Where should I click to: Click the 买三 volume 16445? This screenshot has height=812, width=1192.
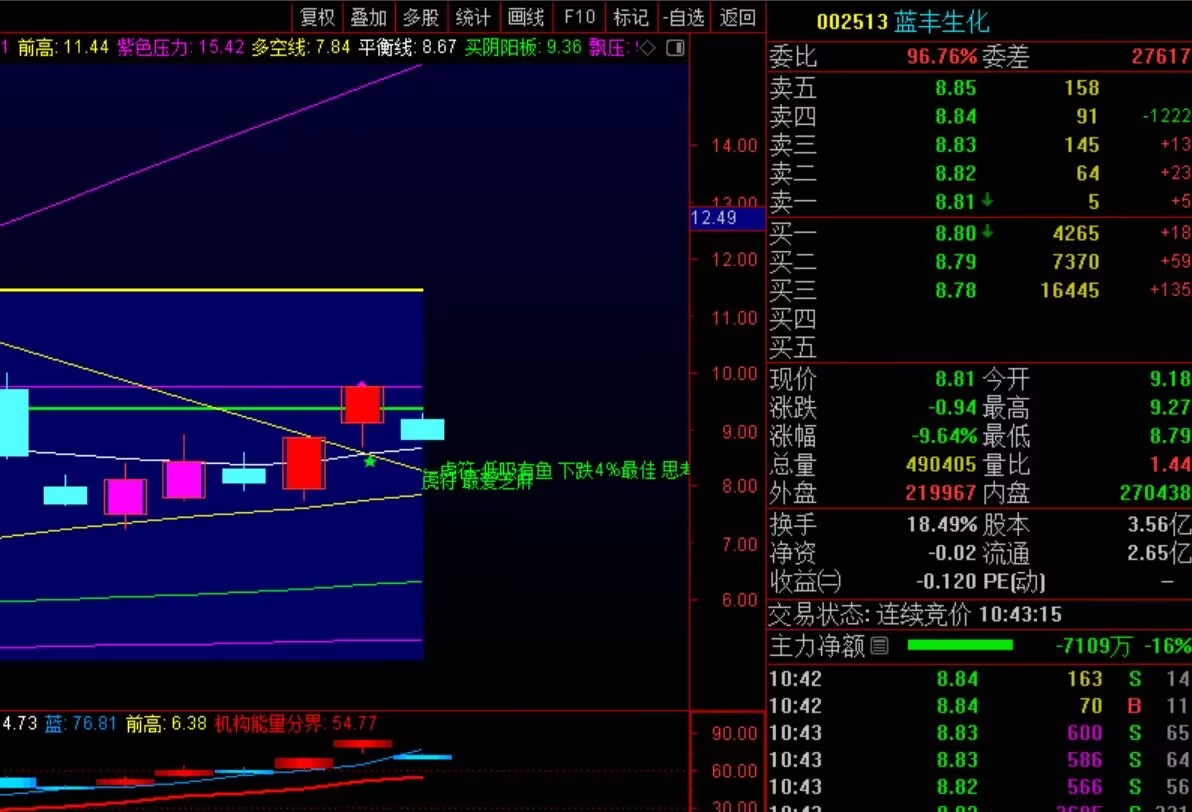(x=1070, y=290)
